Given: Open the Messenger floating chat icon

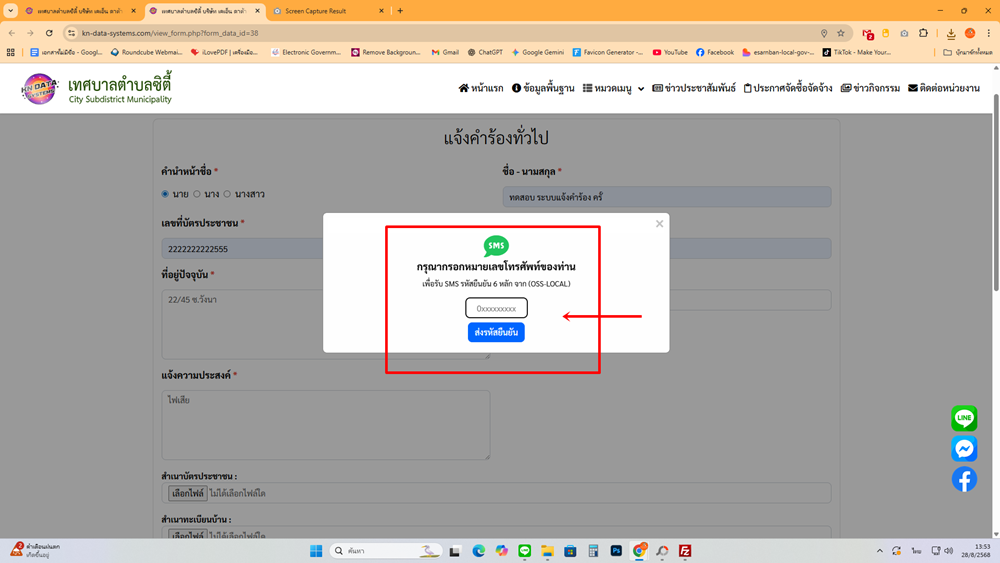Looking at the screenshot, I should 964,449.
